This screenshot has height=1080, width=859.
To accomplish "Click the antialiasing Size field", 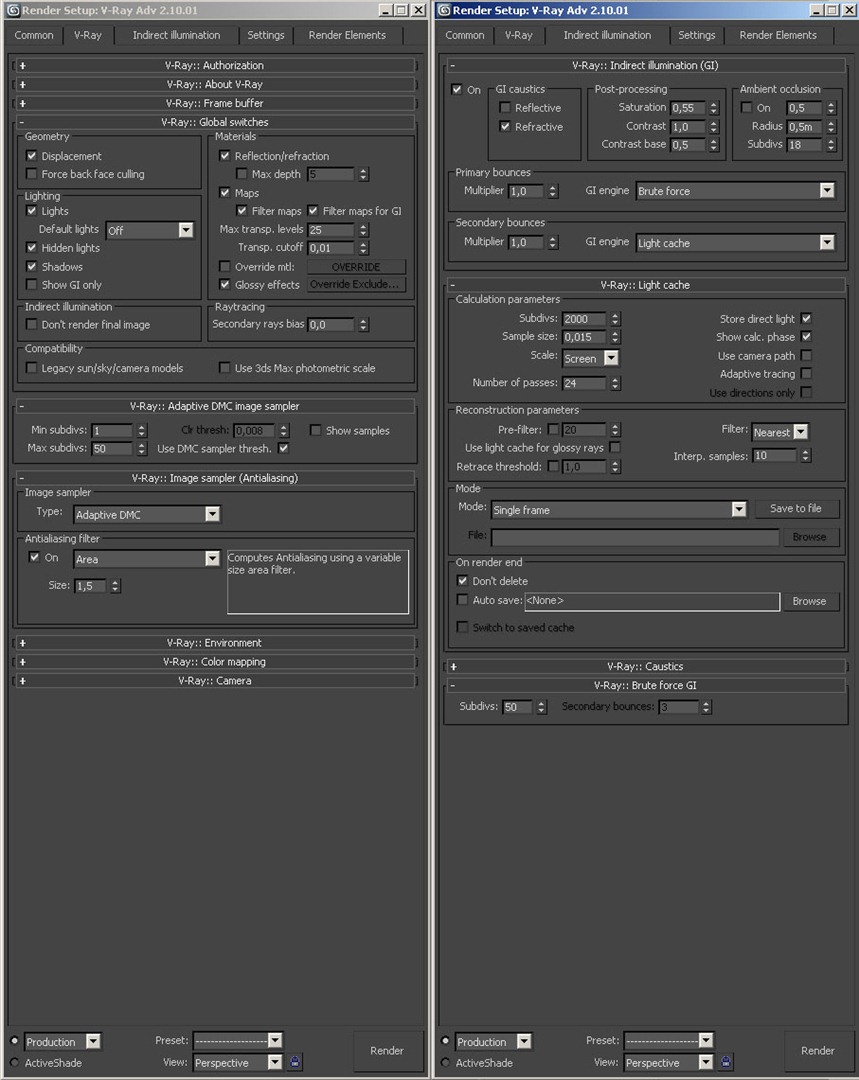I will pos(91,586).
